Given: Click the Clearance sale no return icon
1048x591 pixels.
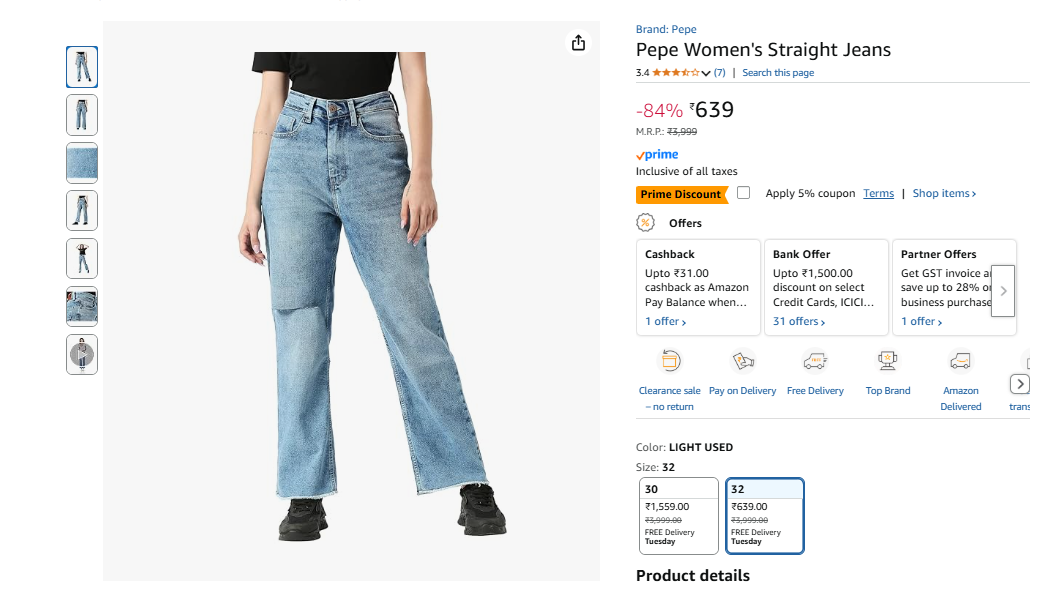Looking at the screenshot, I should pos(670,361).
